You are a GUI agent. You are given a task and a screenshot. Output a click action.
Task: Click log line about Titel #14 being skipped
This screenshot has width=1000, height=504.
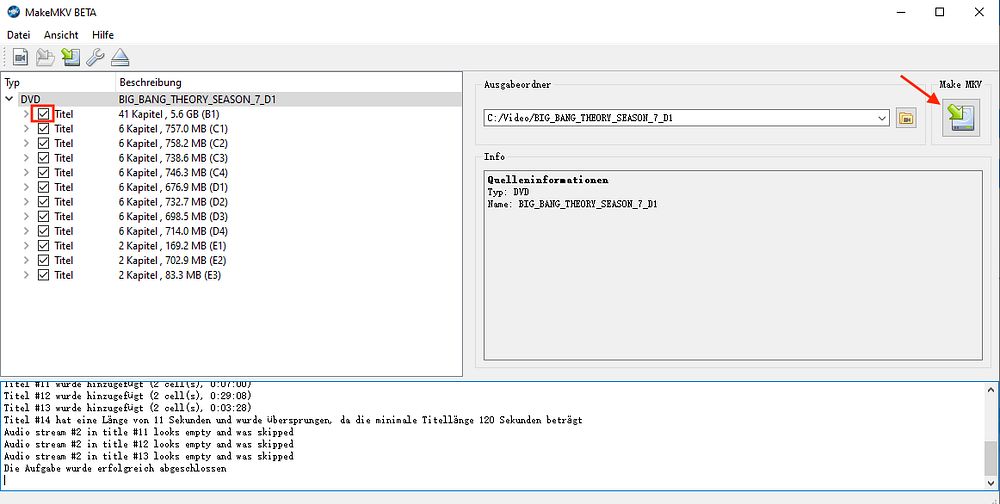pos(293,420)
